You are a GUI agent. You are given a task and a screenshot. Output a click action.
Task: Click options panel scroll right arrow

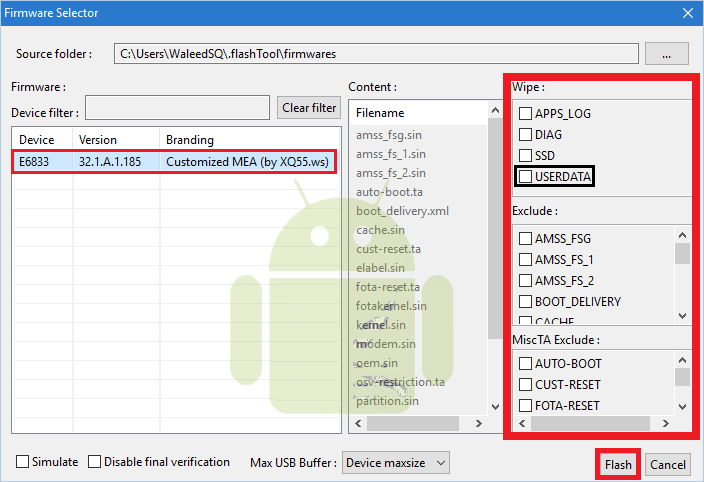click(x=666, y=423)
